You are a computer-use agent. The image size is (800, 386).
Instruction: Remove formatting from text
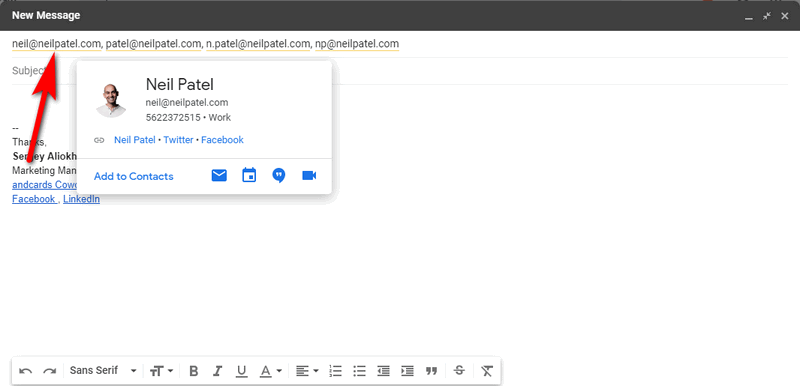point(487,371)
